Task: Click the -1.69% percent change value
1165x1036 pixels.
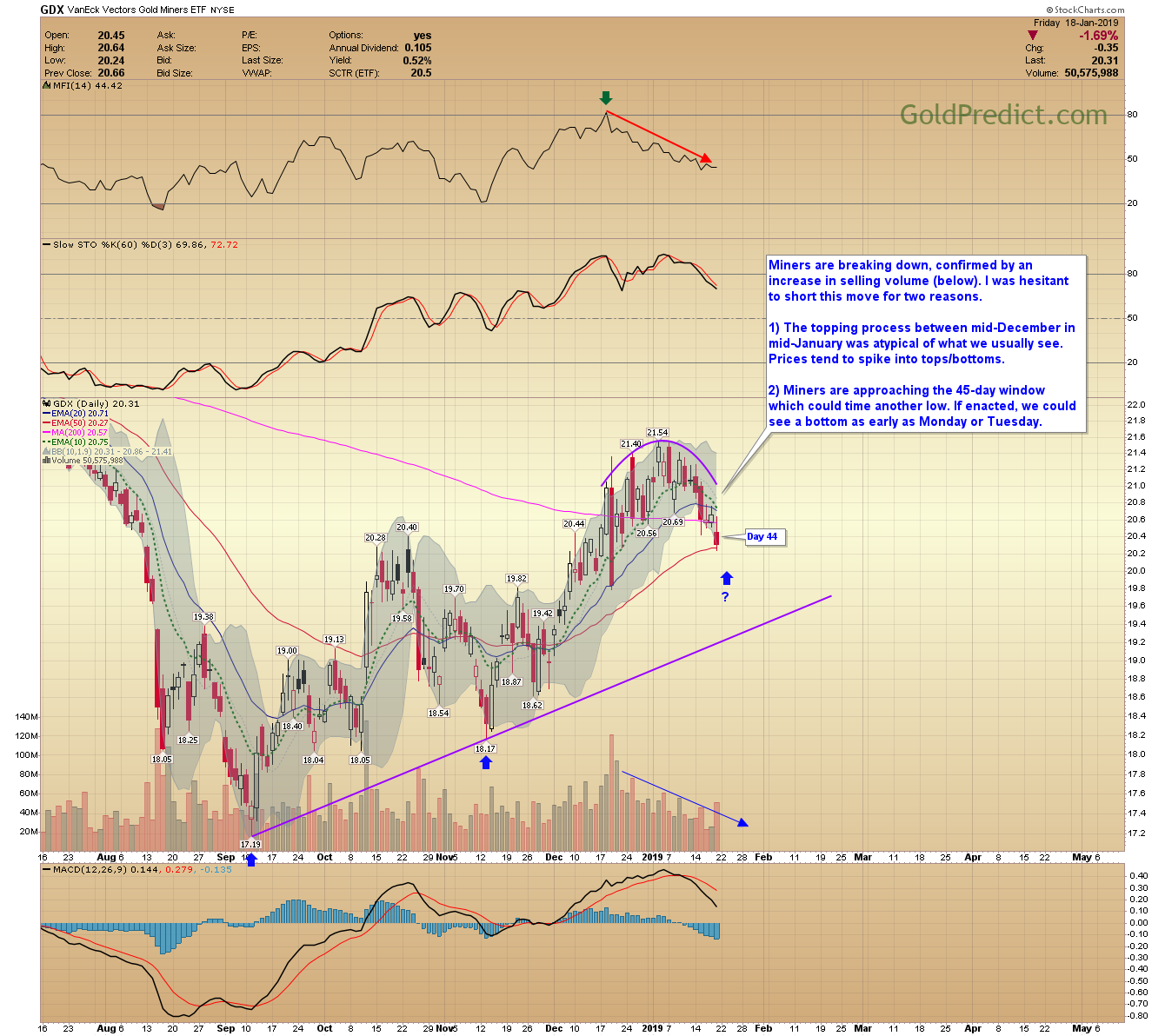Action: 1099,36
